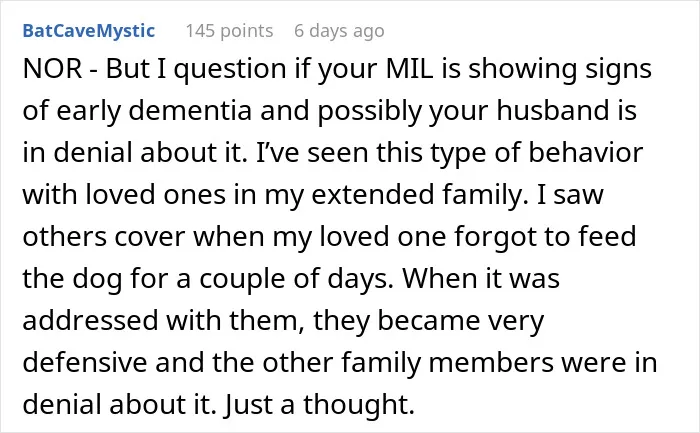Screen dimensions: 700x433
Task: Click the word NOR starting the comment
Action: [52, 69]
